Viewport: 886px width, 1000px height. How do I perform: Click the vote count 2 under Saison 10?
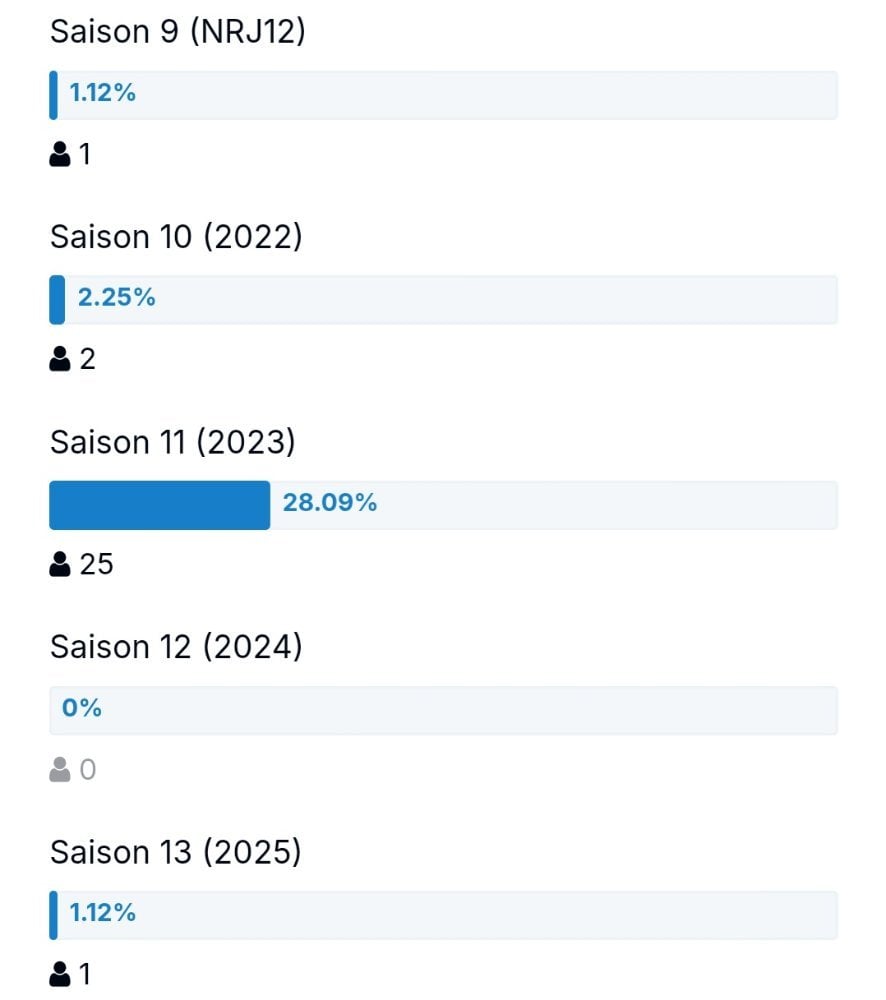[87, 359]
